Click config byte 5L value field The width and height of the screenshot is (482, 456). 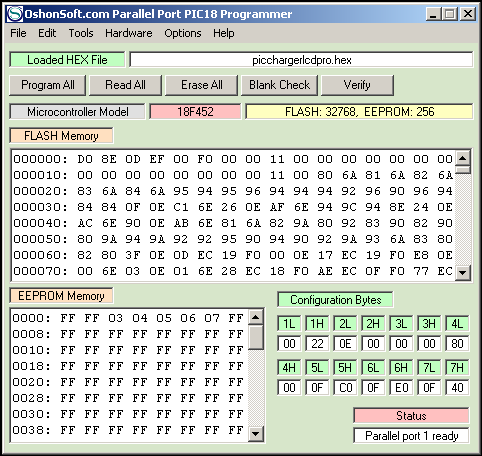pyautogui.click(x=317, y=387)
